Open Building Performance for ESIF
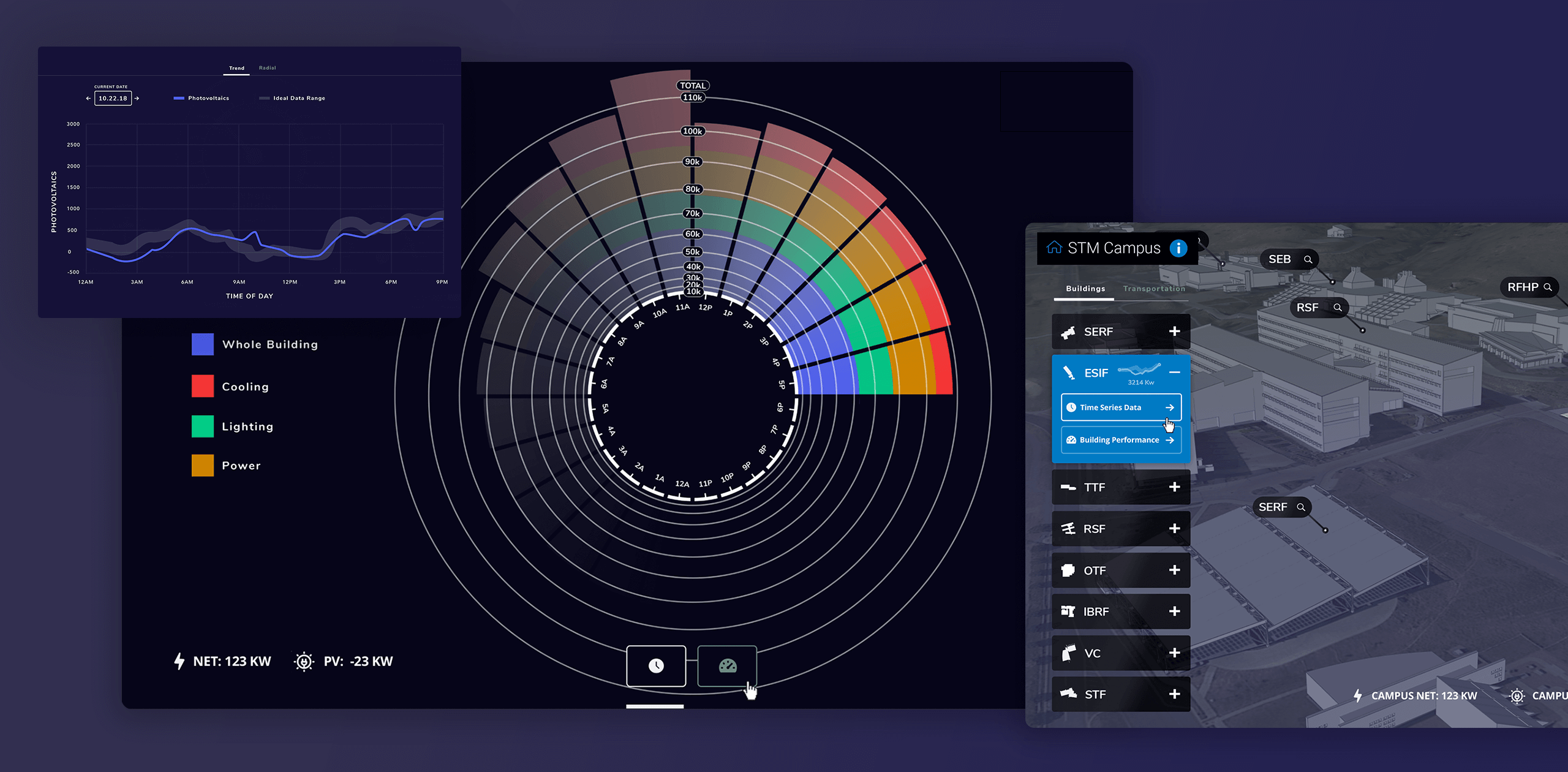Image resolution: width=1568 pixels, height=772 pixels. click(x=1120, y=440)
